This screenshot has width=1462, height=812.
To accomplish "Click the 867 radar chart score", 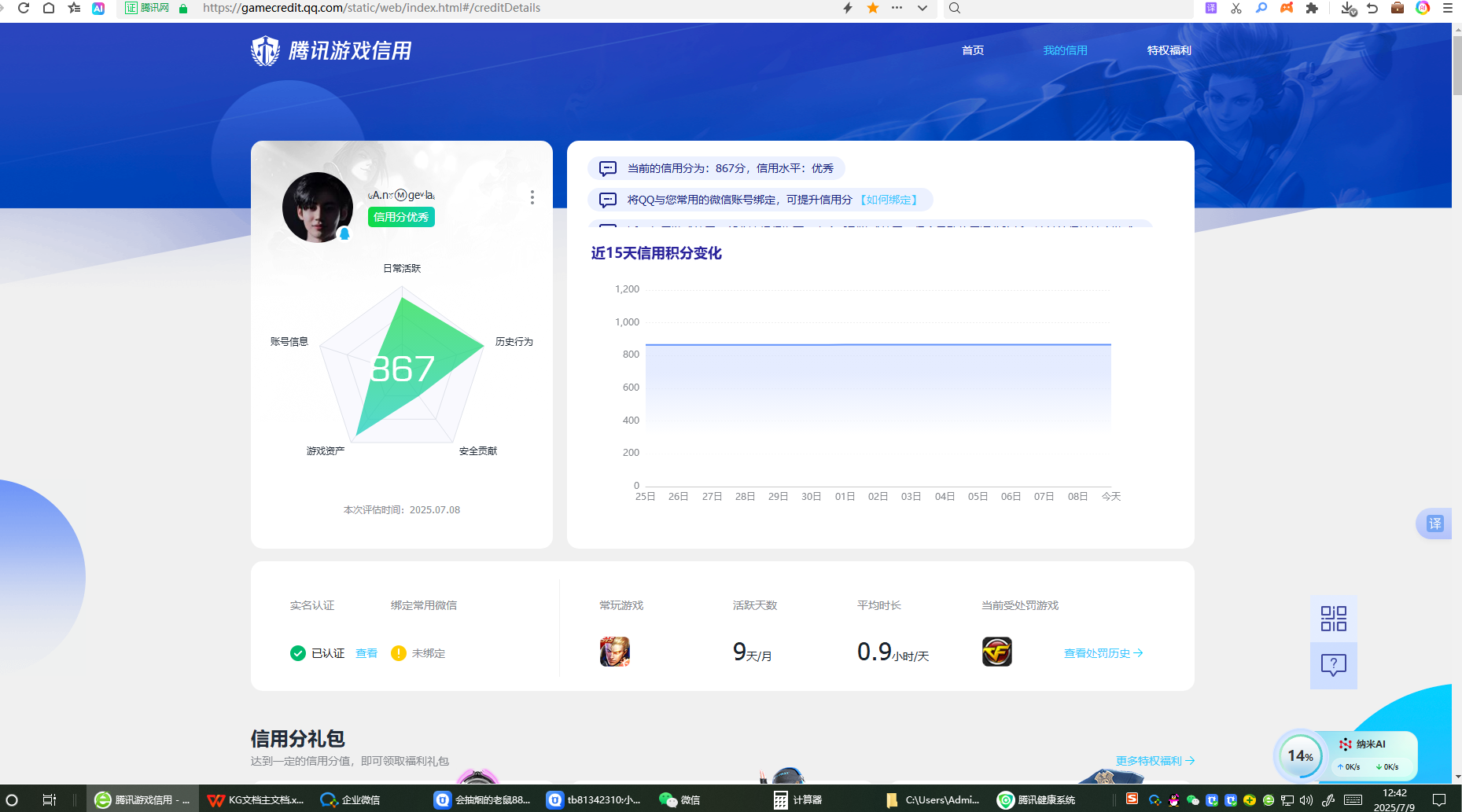I will point(402,369).
